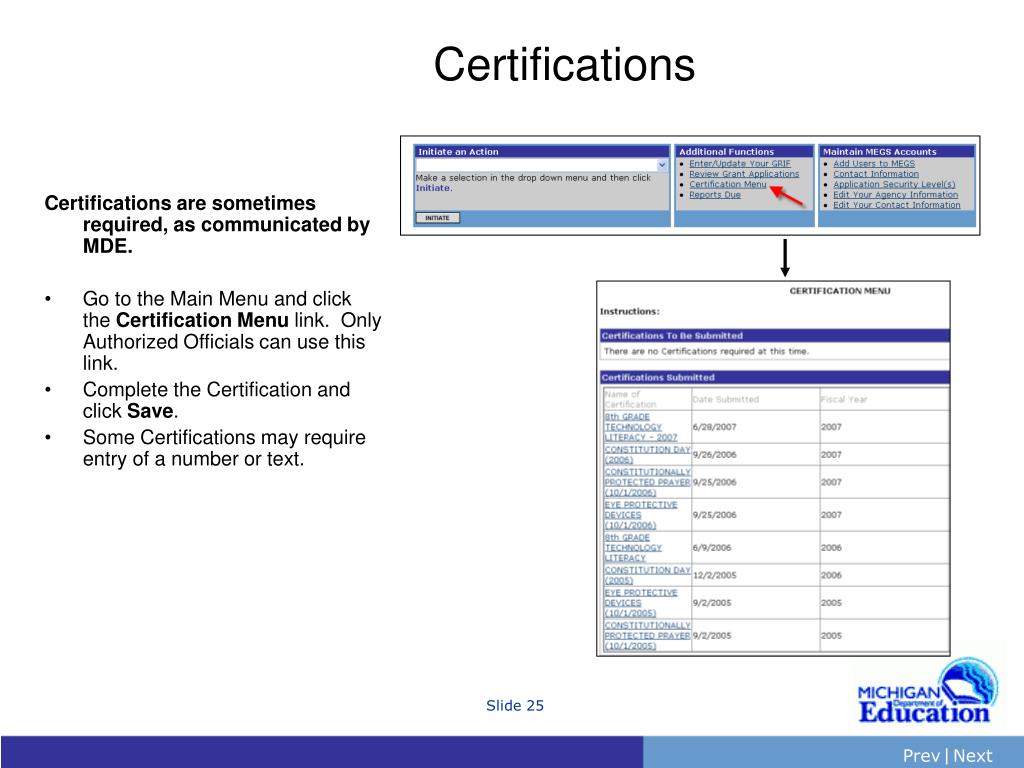
Task: Open 8th Grade Technology Literacy submitted 6/9/2006
Action: point(633,547)
